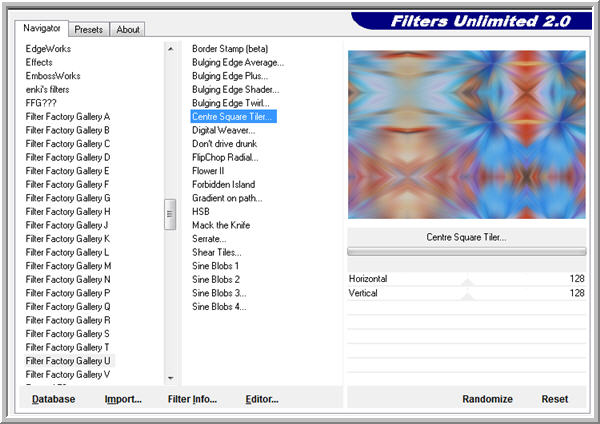Select Filter Factory Gallery S
Viewport: 600px width, 424px height.
pyautogui.click(x=68, y=334)
